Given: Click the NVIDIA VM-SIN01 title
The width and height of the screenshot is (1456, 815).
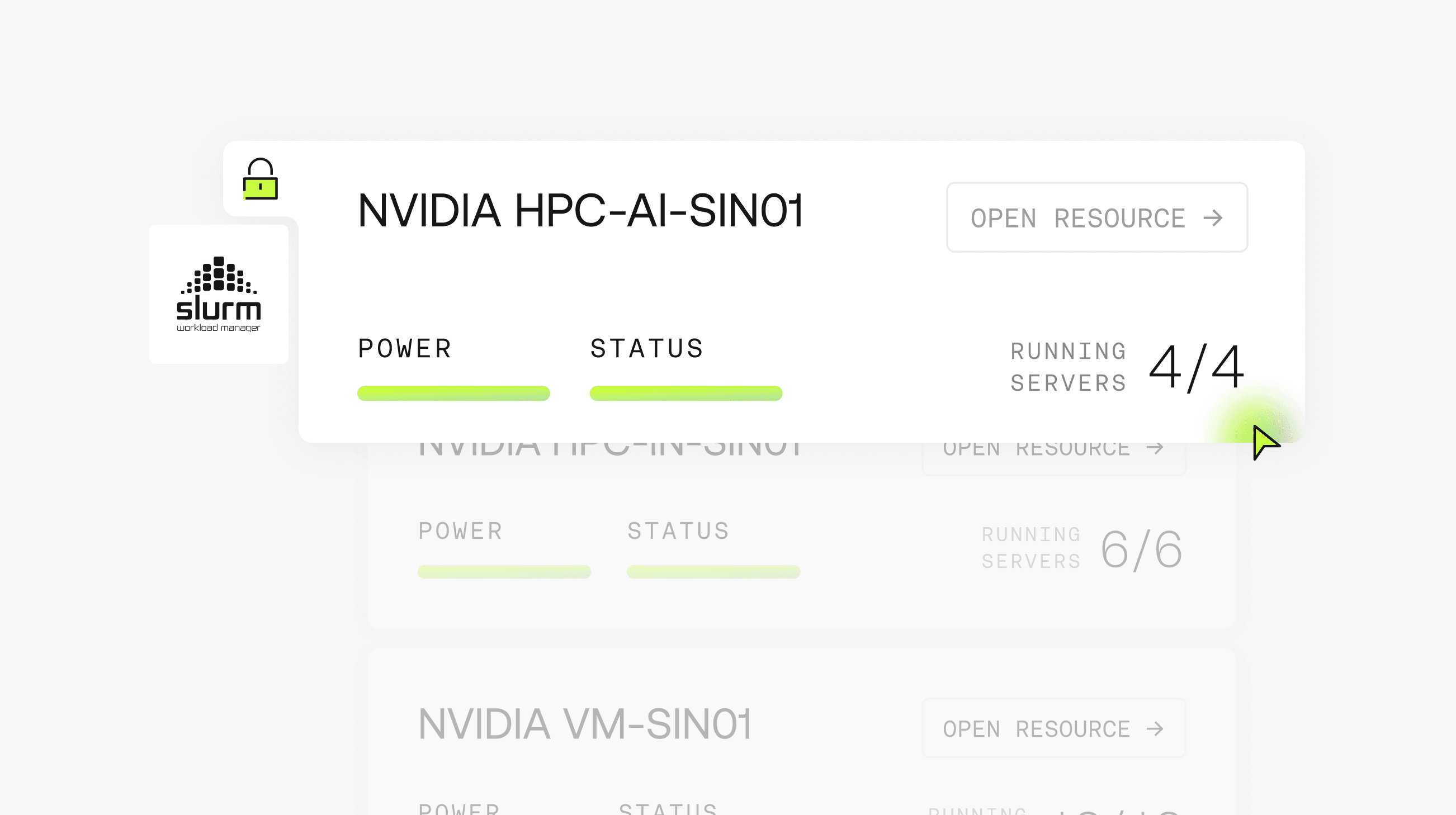Looking at the screenshot, I should point(584,724).
